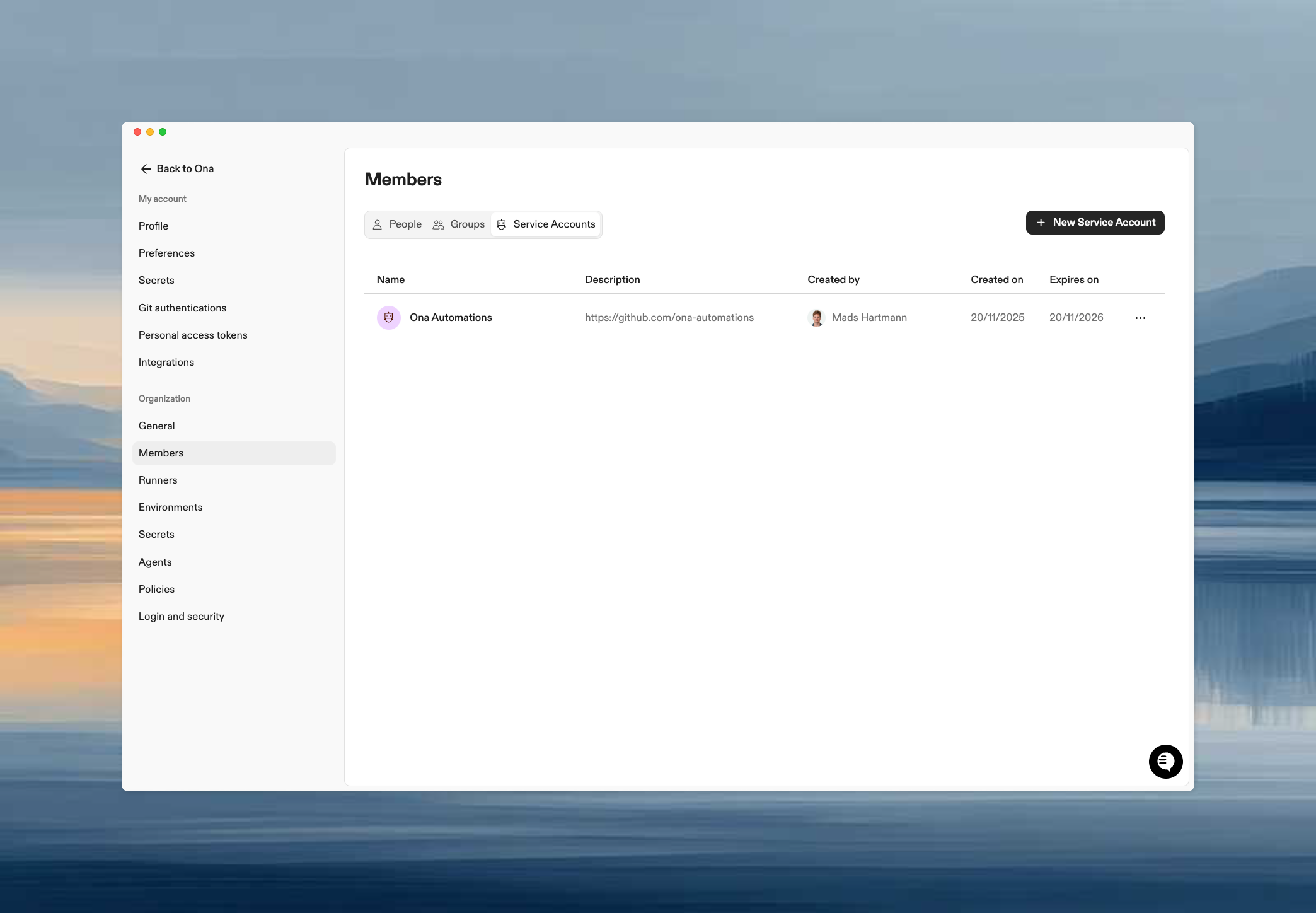Click Mads Hartmann's profile avatar
The height and width of the screenshot is (913, 1316).
pyautogui.click(x=816, y=317)
